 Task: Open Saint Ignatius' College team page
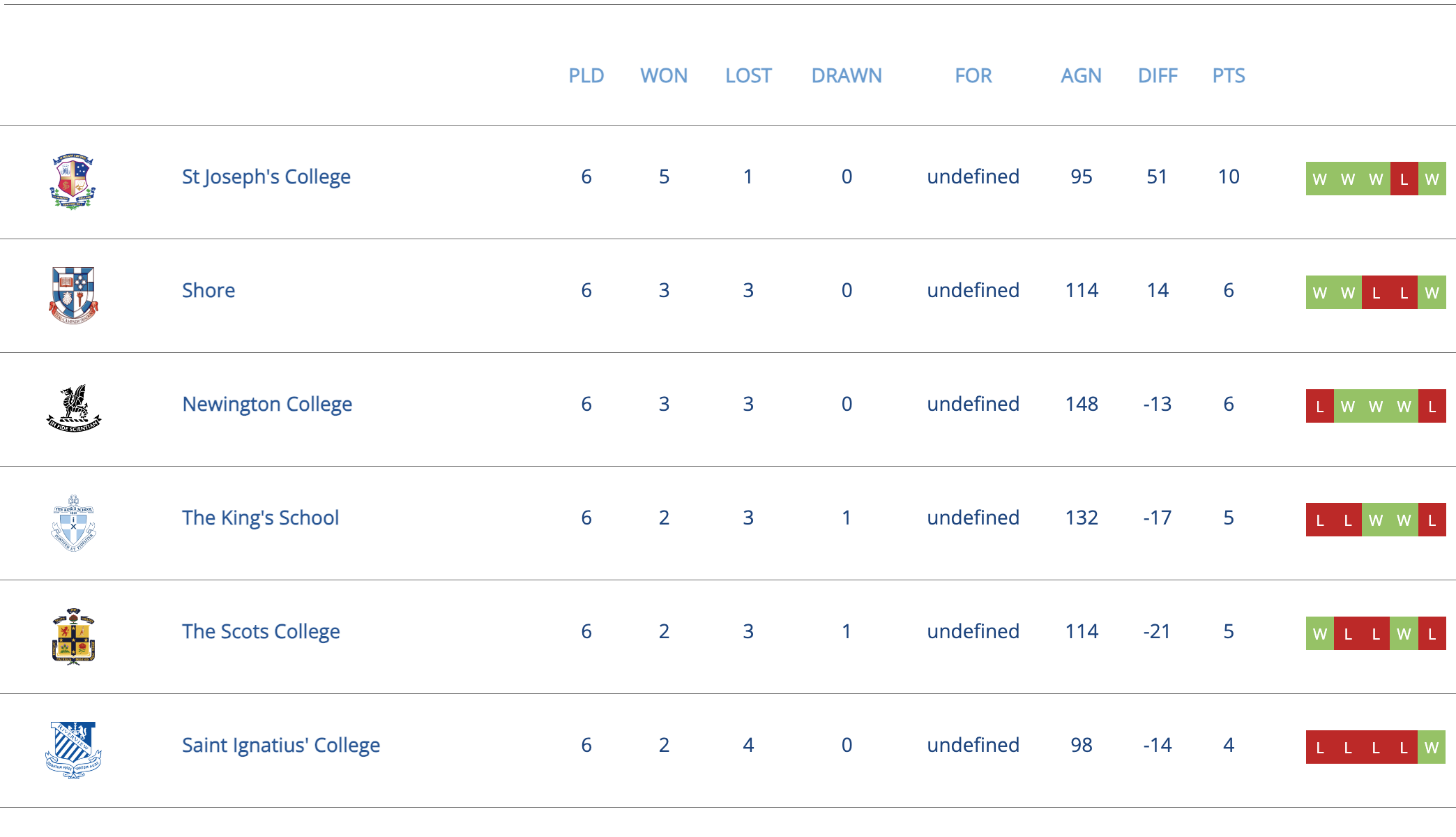[281, 746]
